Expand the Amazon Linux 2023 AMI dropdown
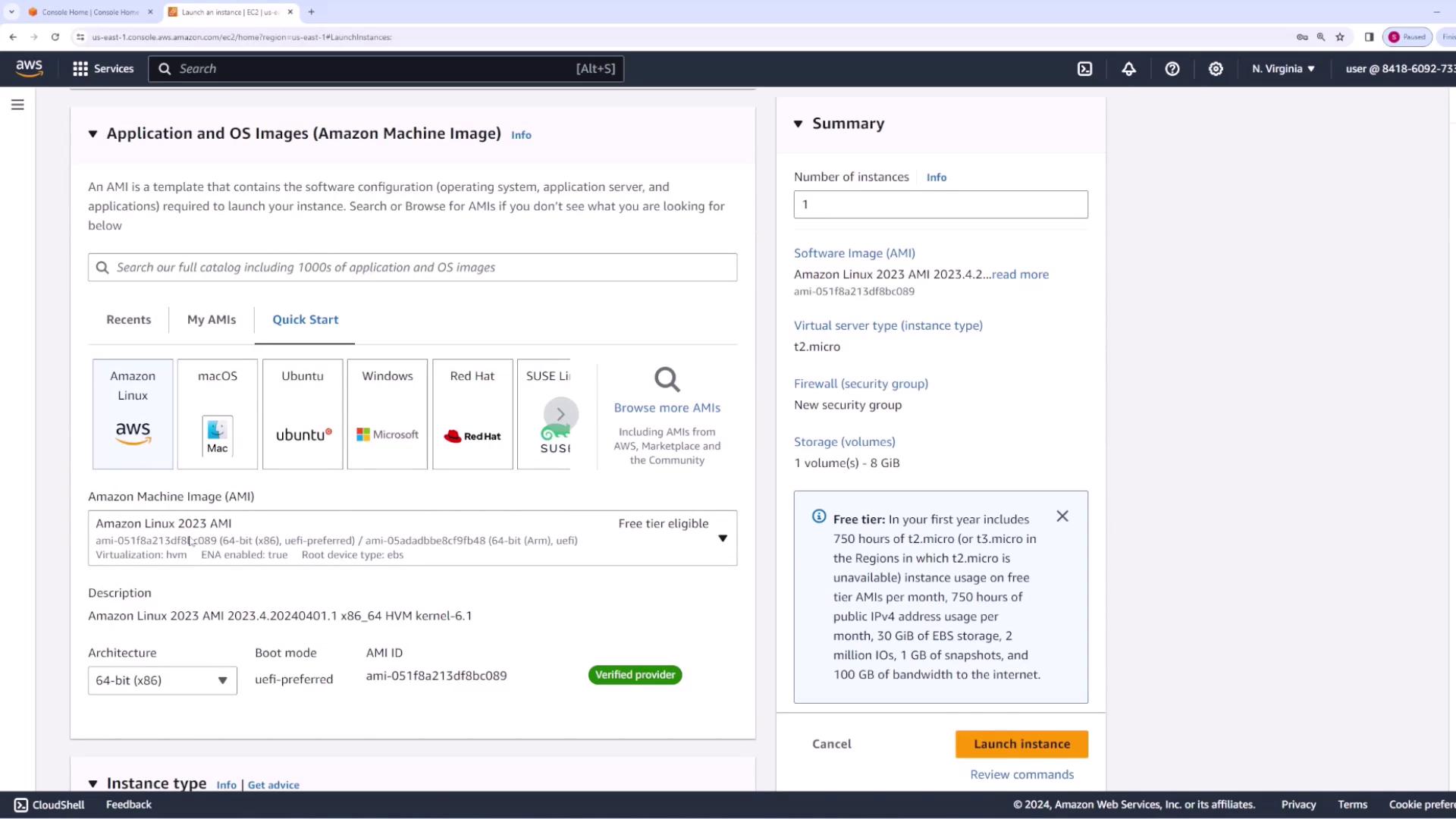 click(722, 538)
